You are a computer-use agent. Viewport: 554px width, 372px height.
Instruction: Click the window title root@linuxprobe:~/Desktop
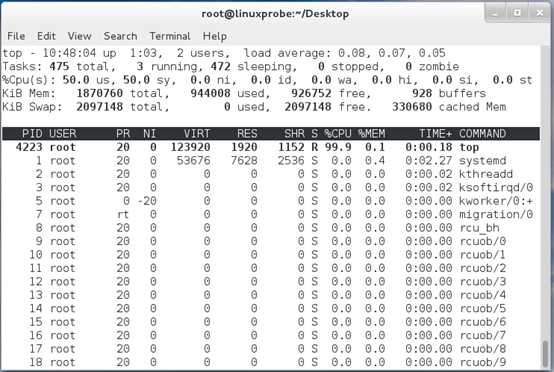[x=275, y=14]
